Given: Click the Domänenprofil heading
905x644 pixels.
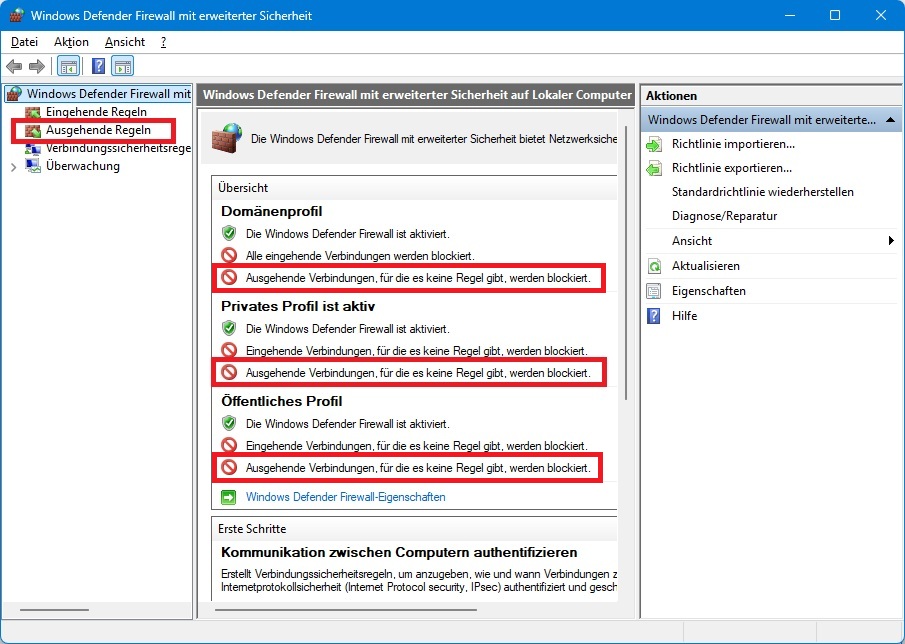Looking at the screenshot, I should [x=271, y=211].
